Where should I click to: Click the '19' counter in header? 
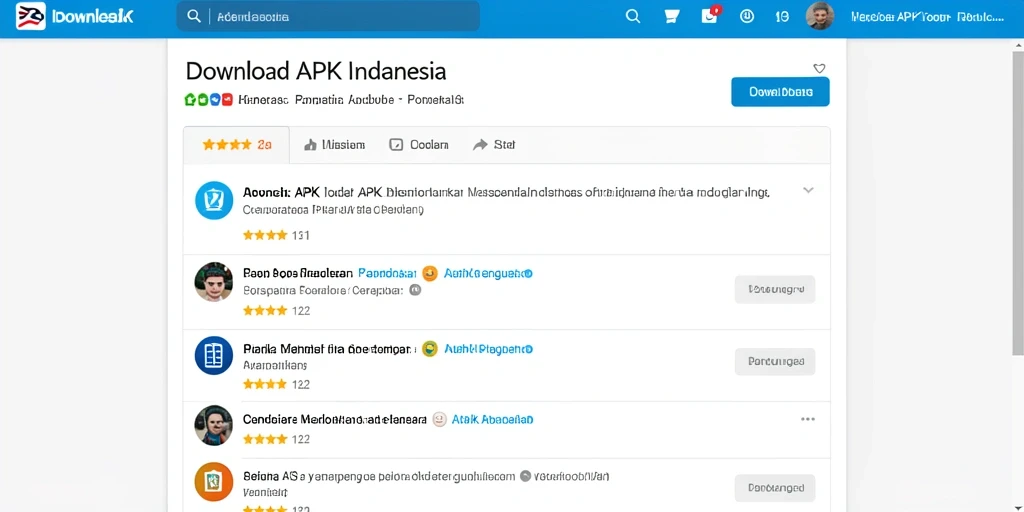(x=782, y=17)
